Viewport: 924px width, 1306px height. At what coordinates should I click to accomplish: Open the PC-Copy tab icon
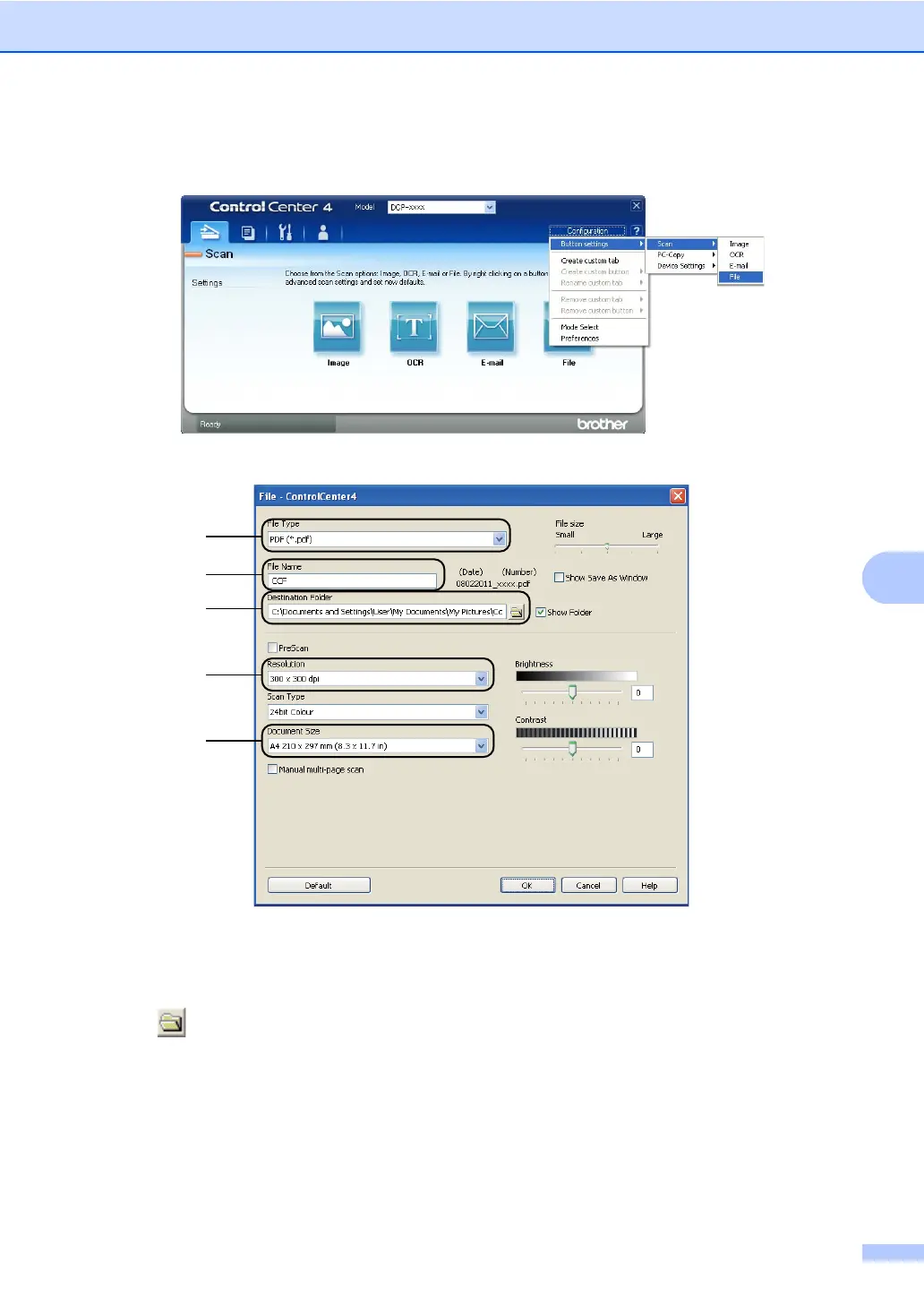248,233
